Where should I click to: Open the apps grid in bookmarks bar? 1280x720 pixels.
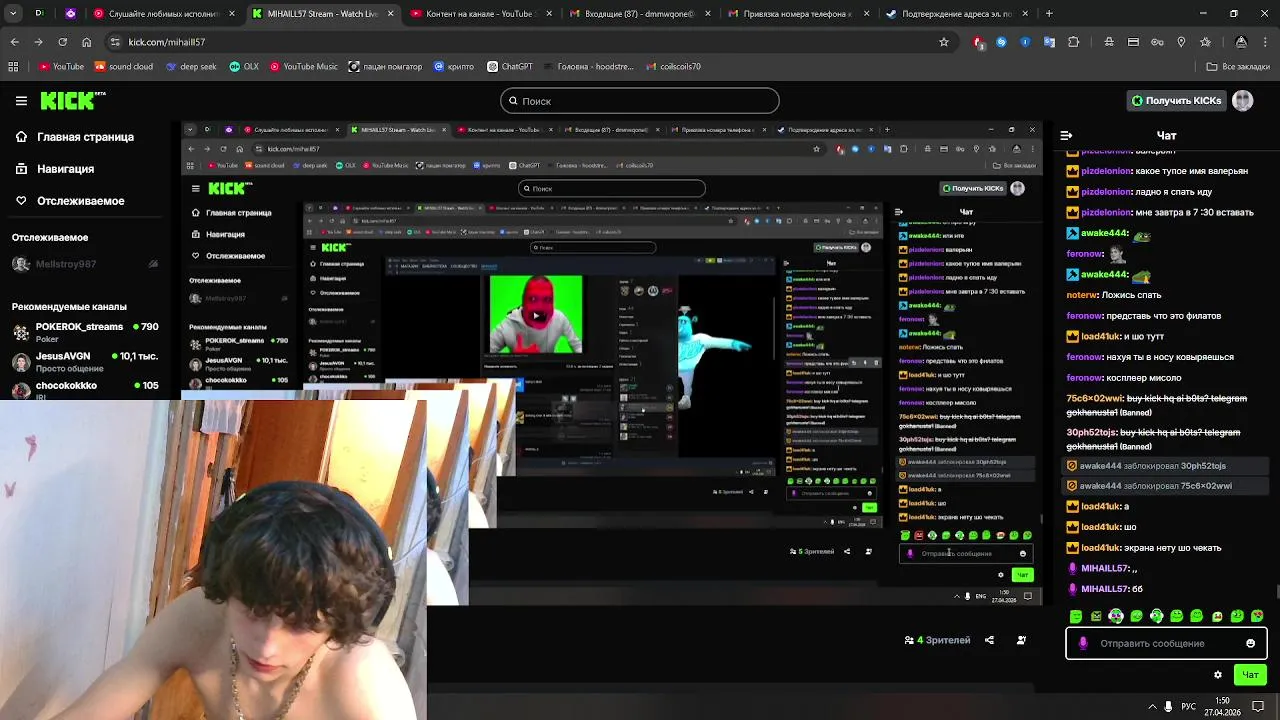tap(13, 67)
